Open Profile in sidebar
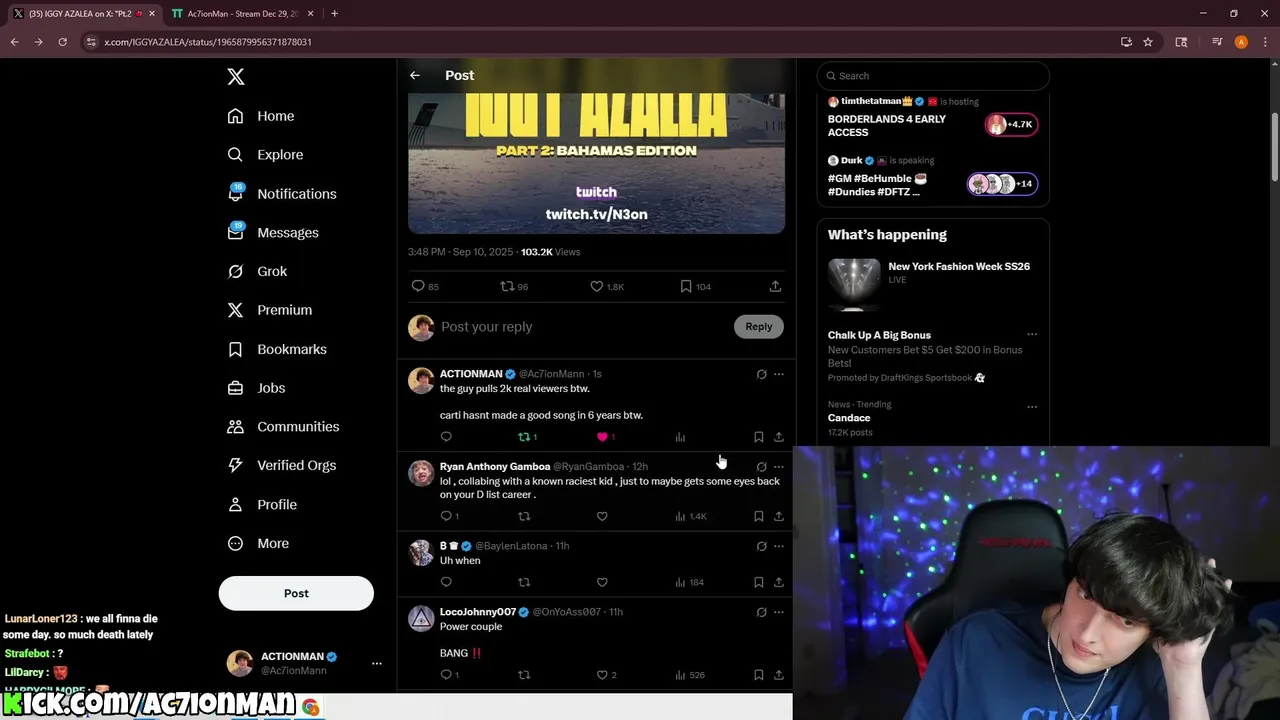1280x720 pixels. 262,505
